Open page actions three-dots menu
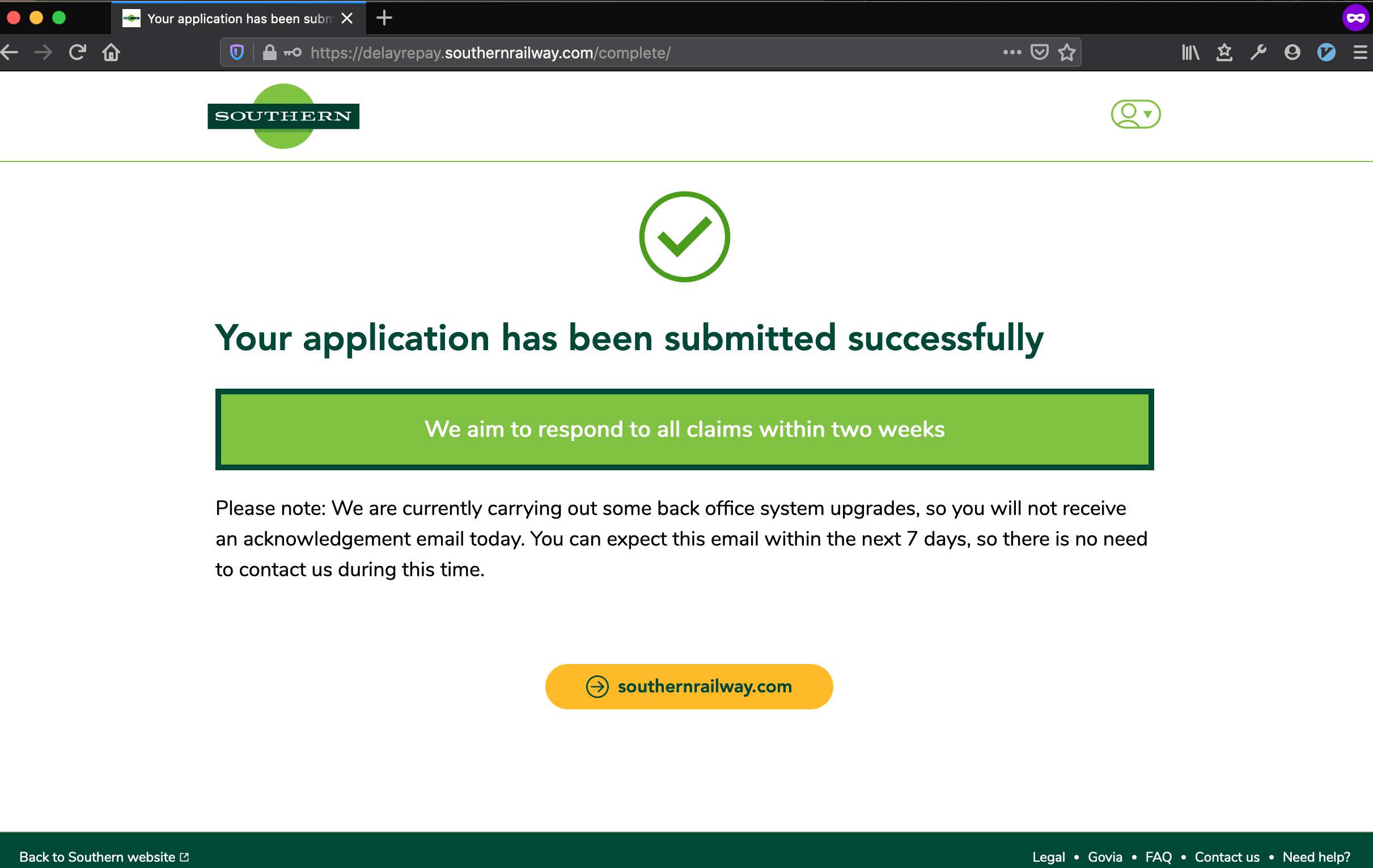Screen dimensions: 1373x868 (x=1012, y=53)
